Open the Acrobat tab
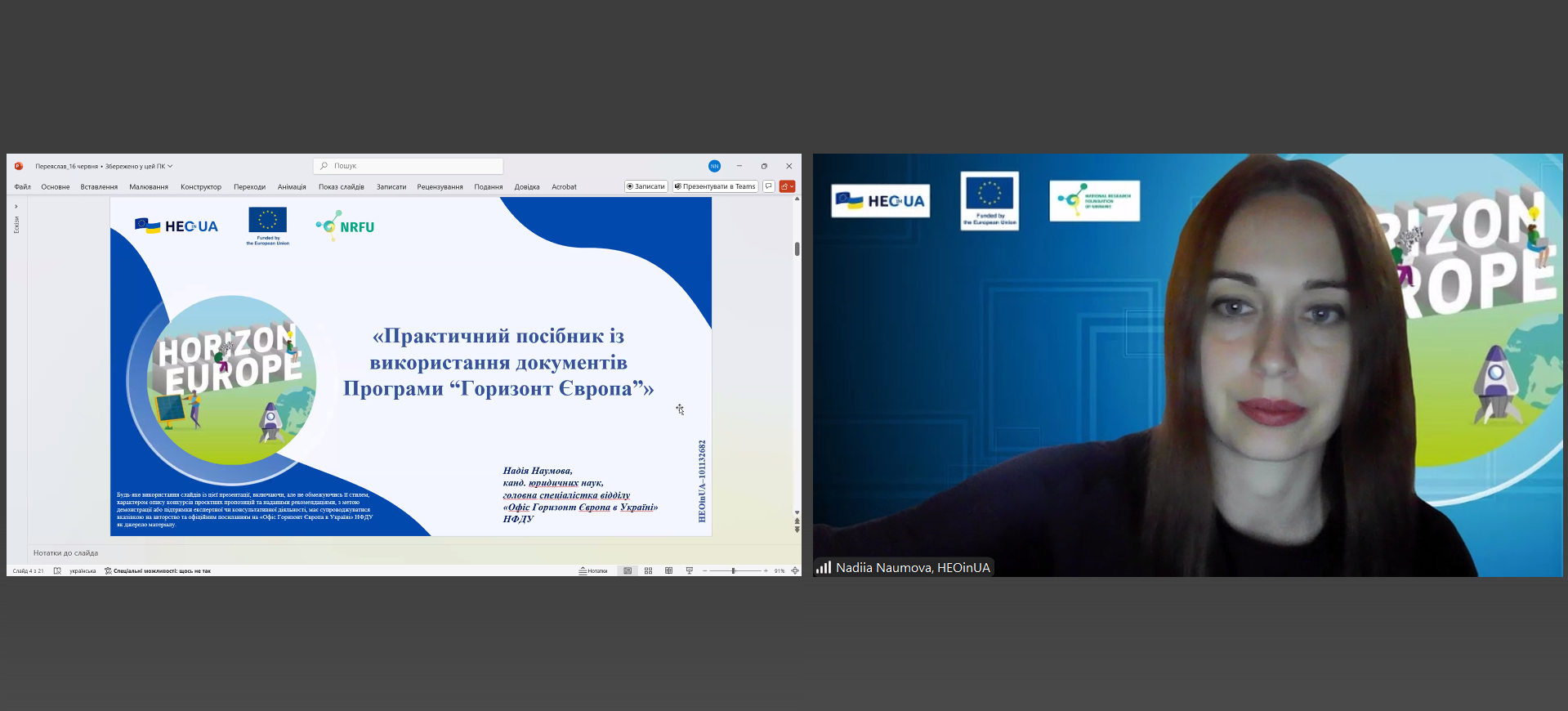Viewport: 1568px width, 711px height. click(564, 187)
